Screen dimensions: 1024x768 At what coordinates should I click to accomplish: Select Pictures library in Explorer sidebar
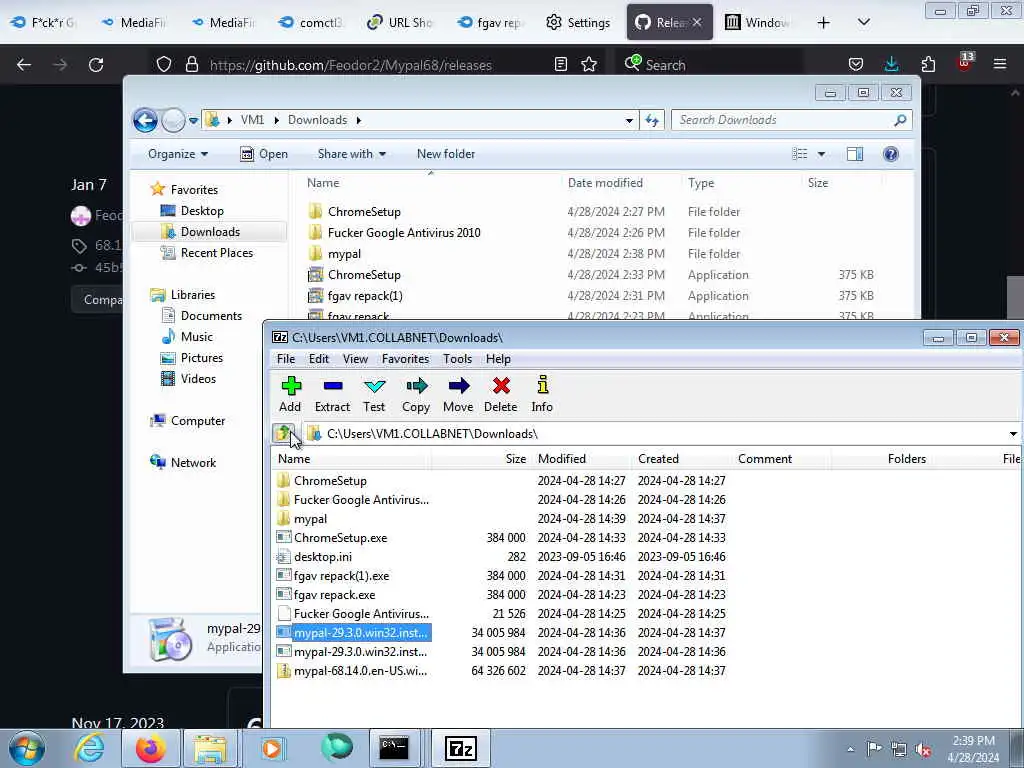pyautogui.click(x=201, y=358)
